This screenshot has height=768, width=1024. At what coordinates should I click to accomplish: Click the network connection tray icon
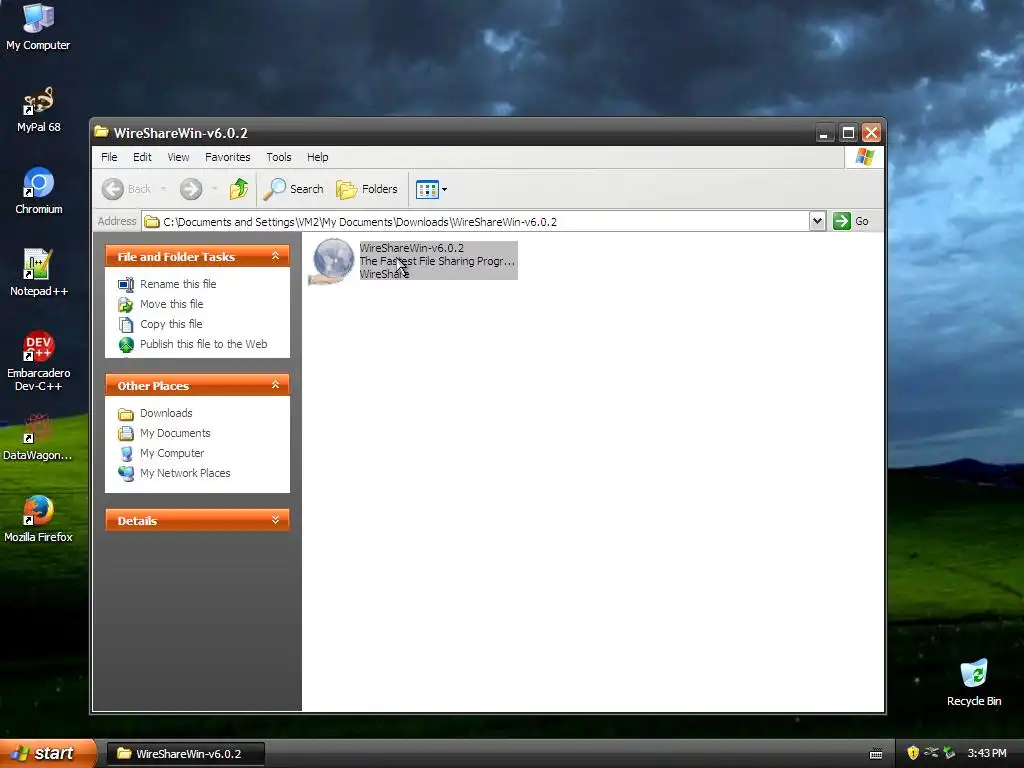coord(931,753)
